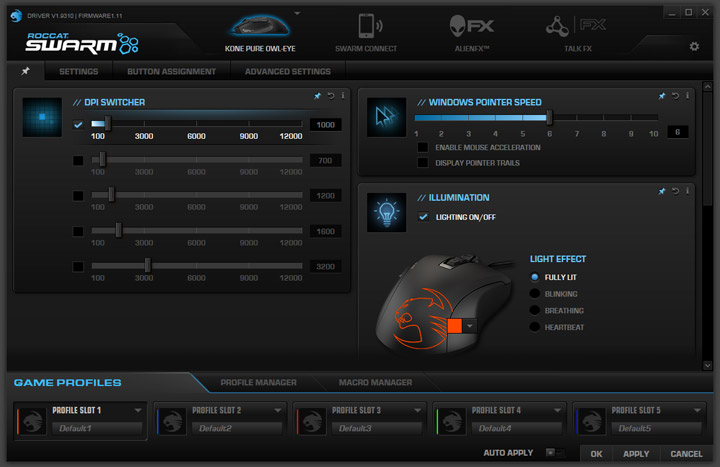Open the Talk FX module icon
Viewport: 720px width, 467px height.
[x=576, y=26]
